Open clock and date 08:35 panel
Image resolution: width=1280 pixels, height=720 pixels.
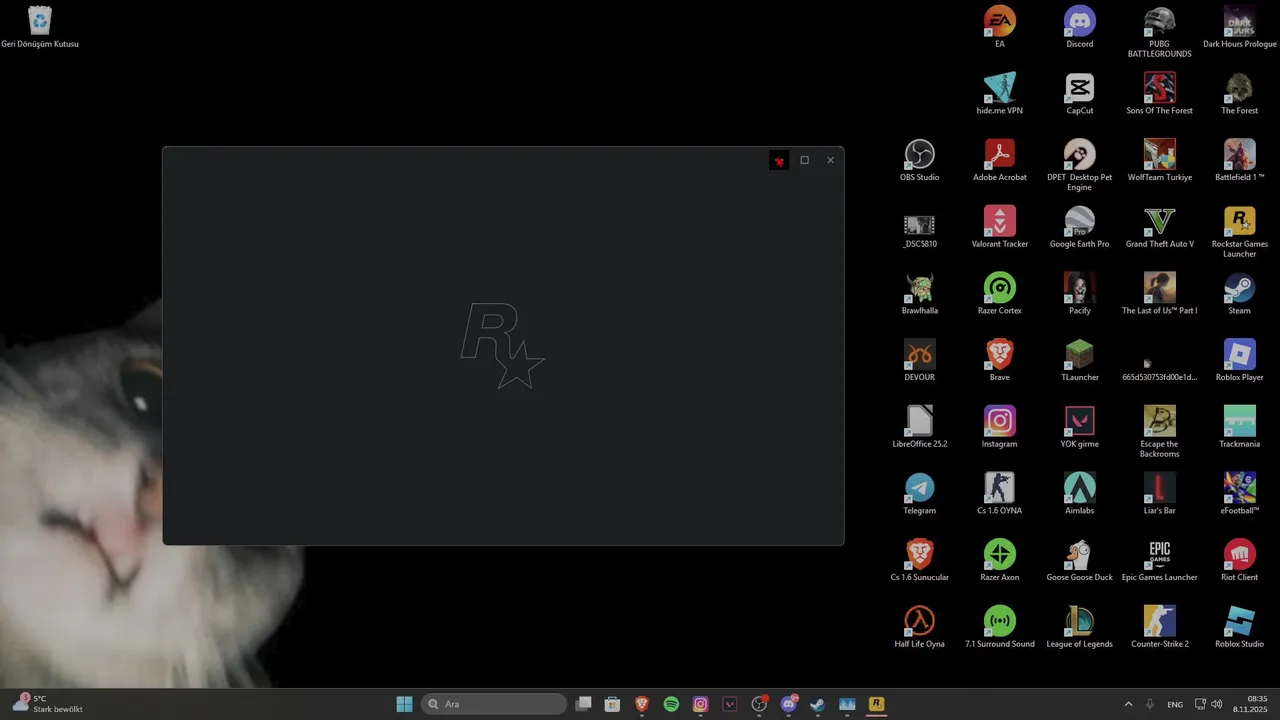tap(1252, 704)
